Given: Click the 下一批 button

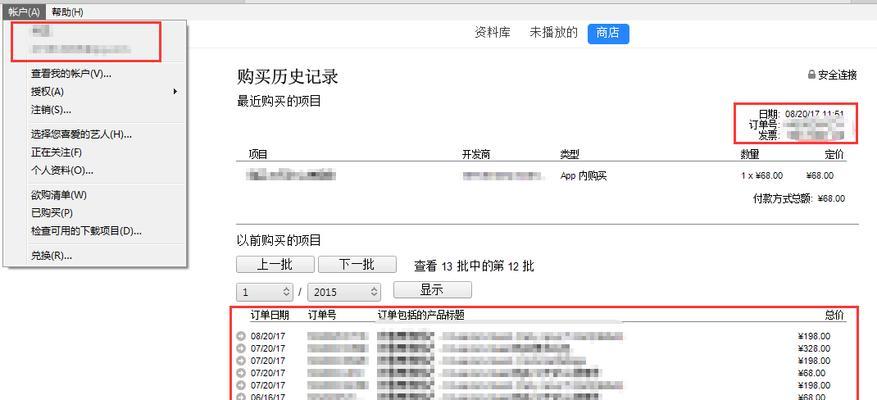Looking at the screenshot, I should 357,265.
